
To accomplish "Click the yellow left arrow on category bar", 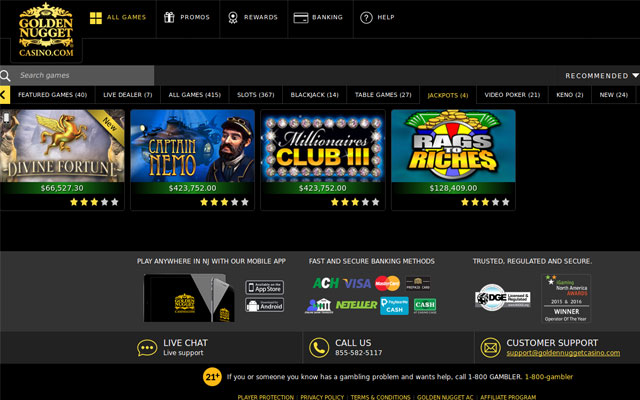I will click(x=4, y=95).
